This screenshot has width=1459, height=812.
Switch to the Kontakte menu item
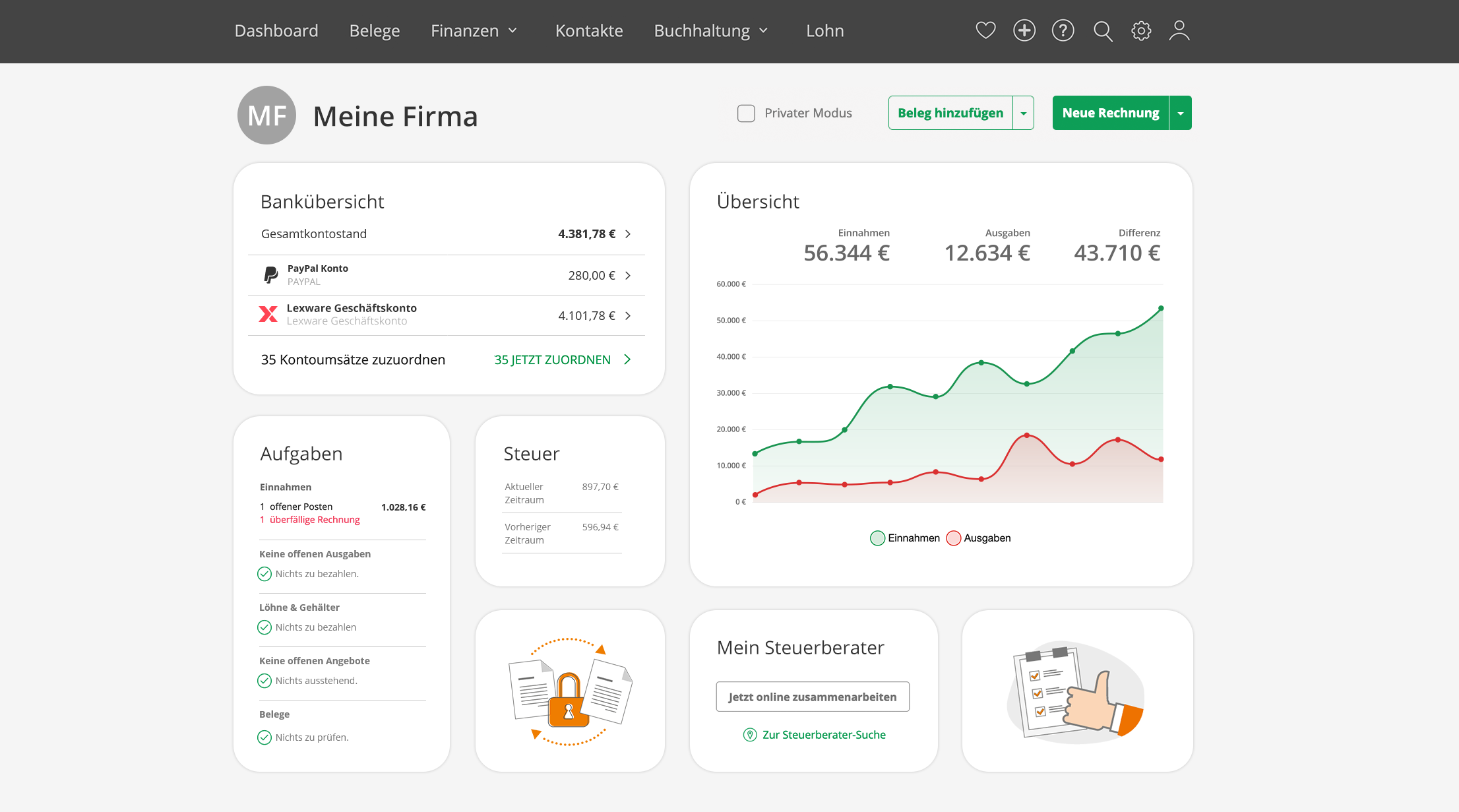pyautogui.click(x=589, y=30)
